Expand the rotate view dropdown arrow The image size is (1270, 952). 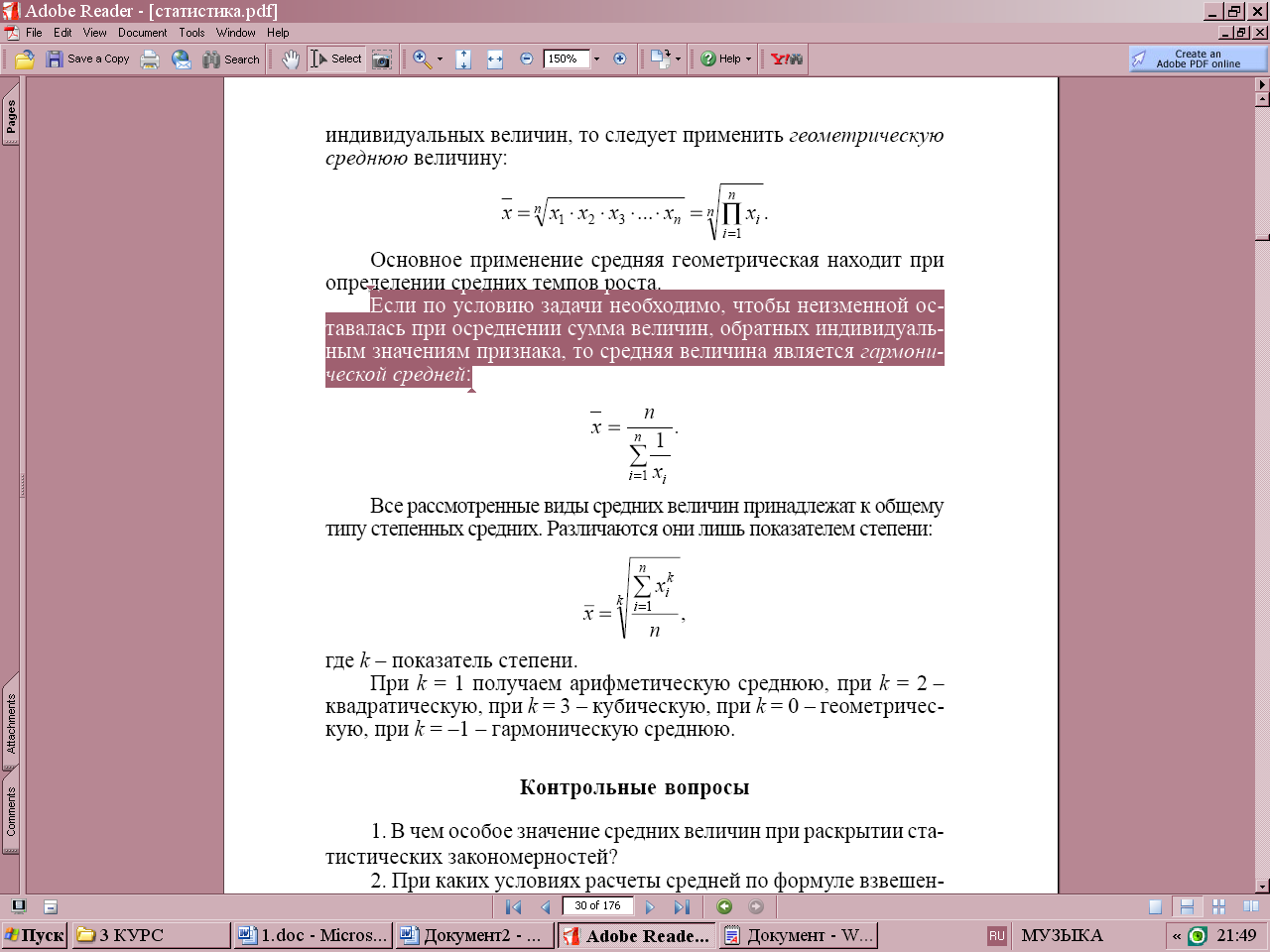(x=678, y=59)
